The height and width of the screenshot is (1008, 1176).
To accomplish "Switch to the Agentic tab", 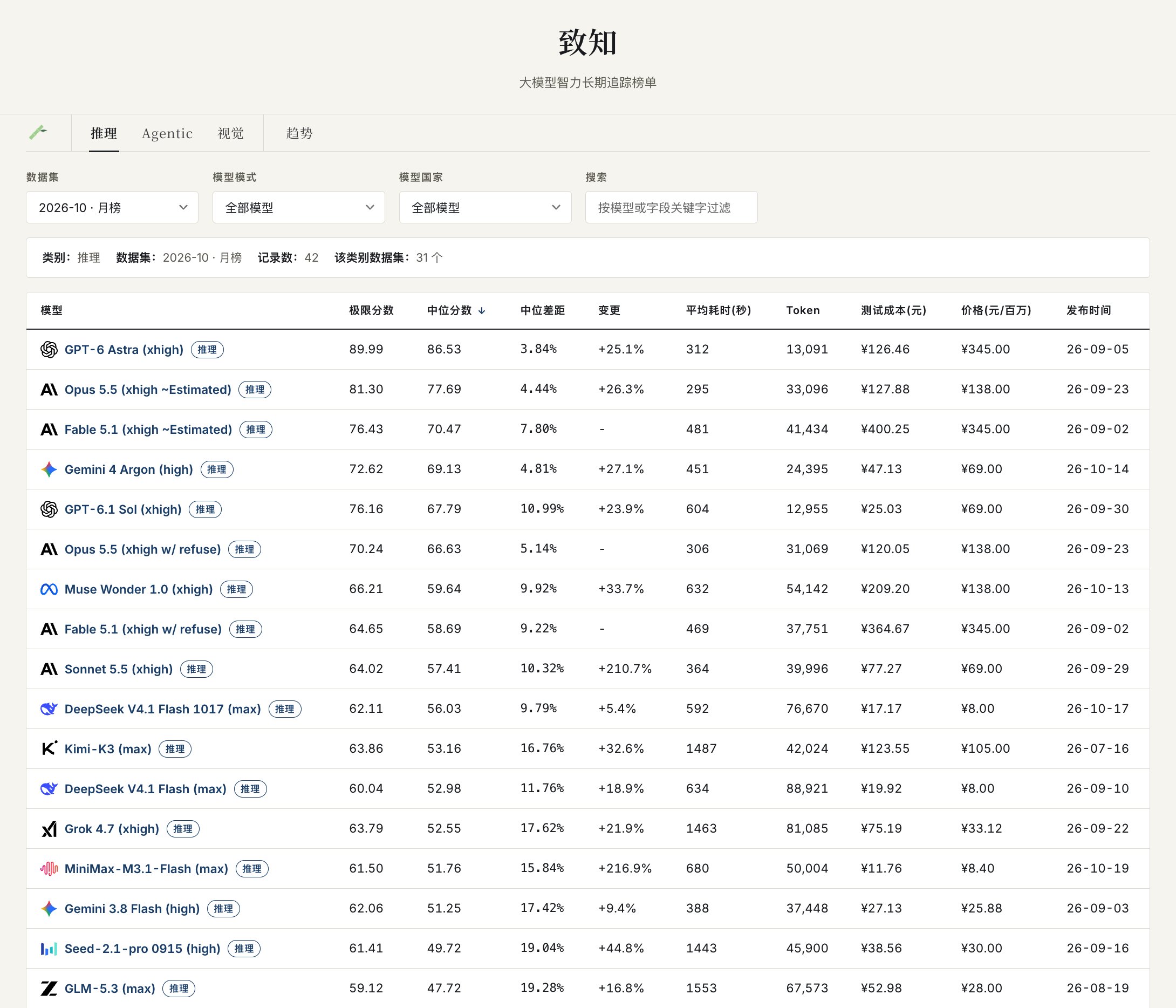I will coord(167,133).
